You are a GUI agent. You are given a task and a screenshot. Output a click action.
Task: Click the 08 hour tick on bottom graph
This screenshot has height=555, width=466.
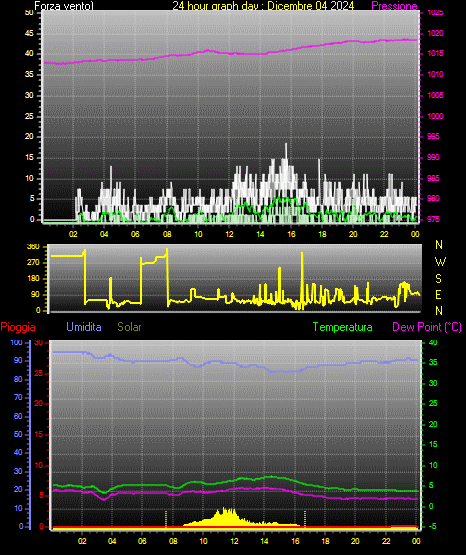coord(173,541)
